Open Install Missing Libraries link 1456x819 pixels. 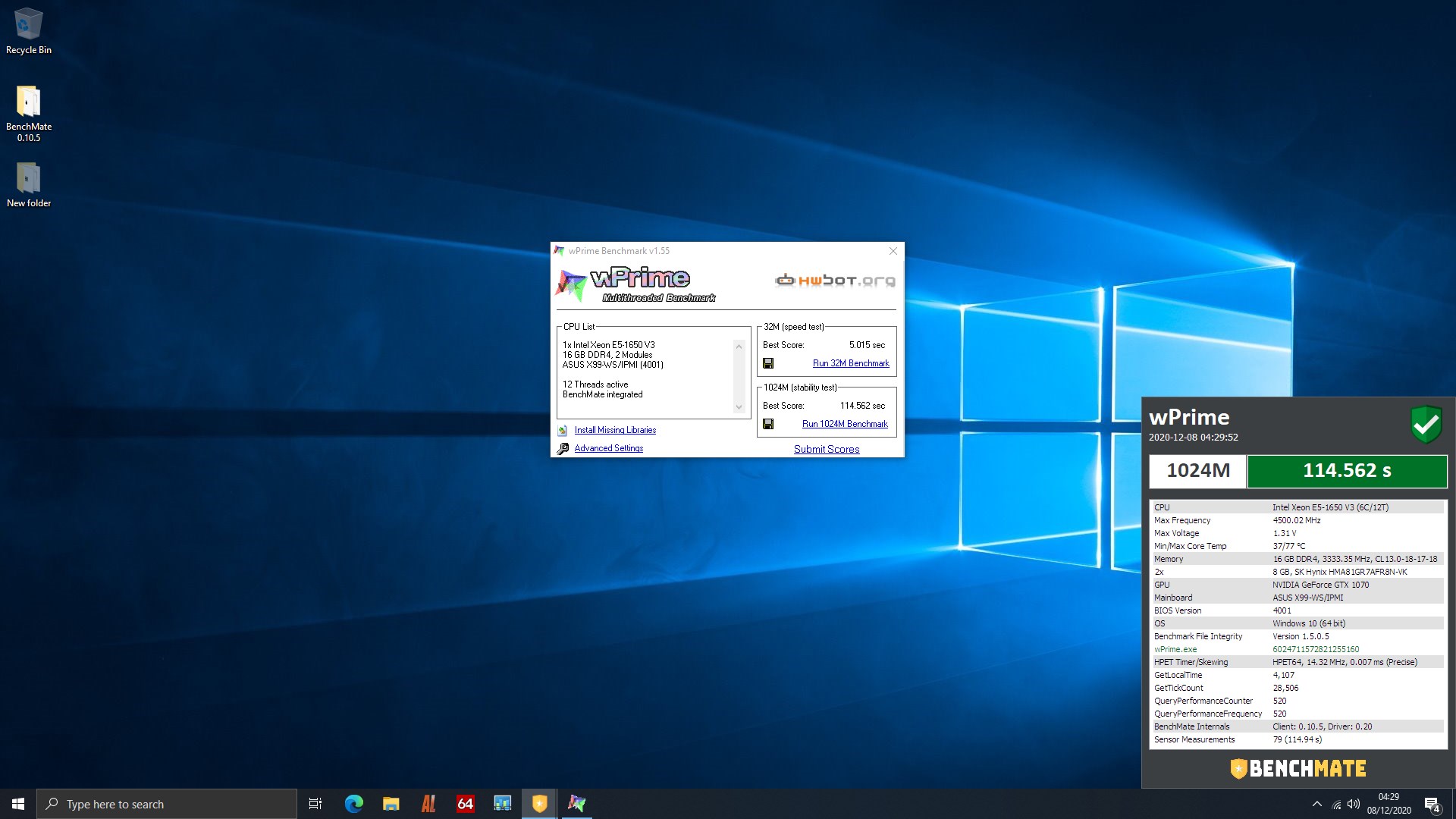point(615,430)
